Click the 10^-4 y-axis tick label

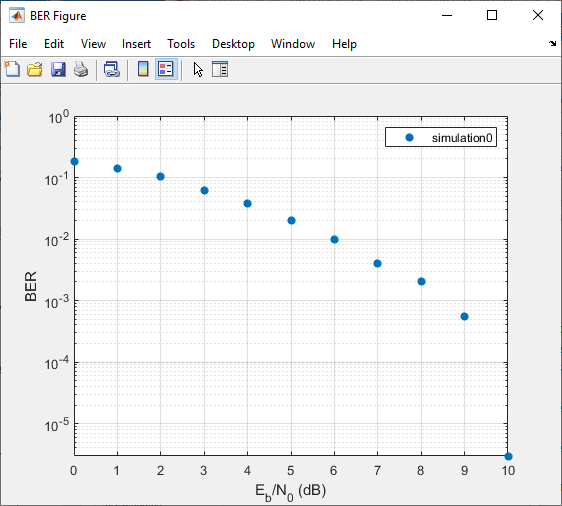[x=57, y=363]
